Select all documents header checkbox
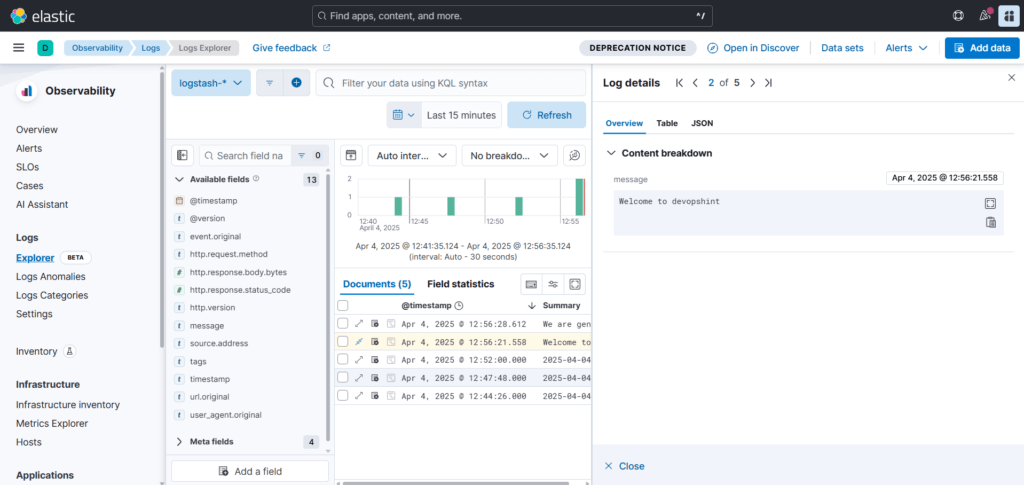1024x485 pixels. coord(343,305)
